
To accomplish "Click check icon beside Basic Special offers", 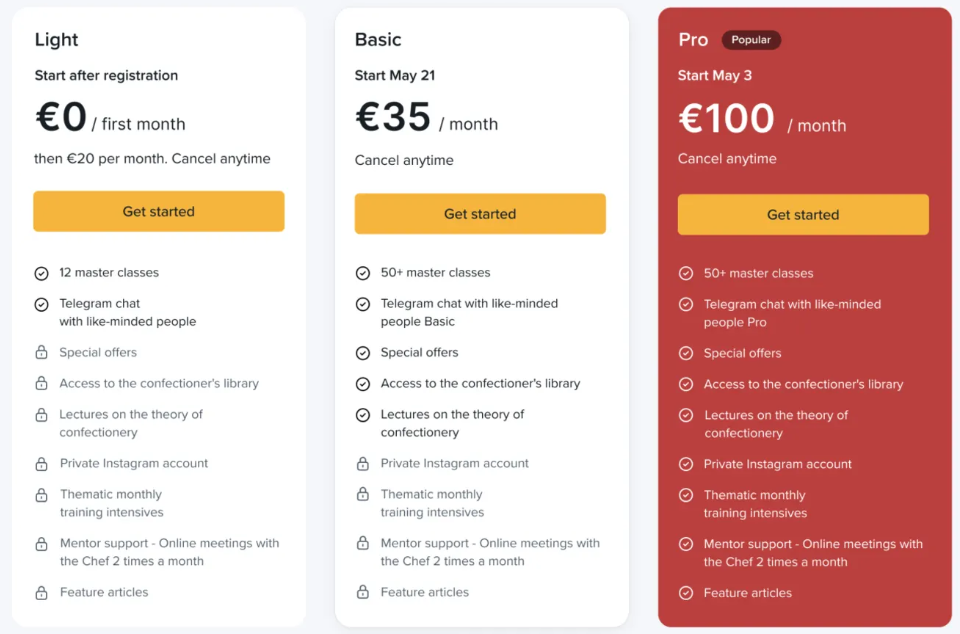I will pos(362,353).
